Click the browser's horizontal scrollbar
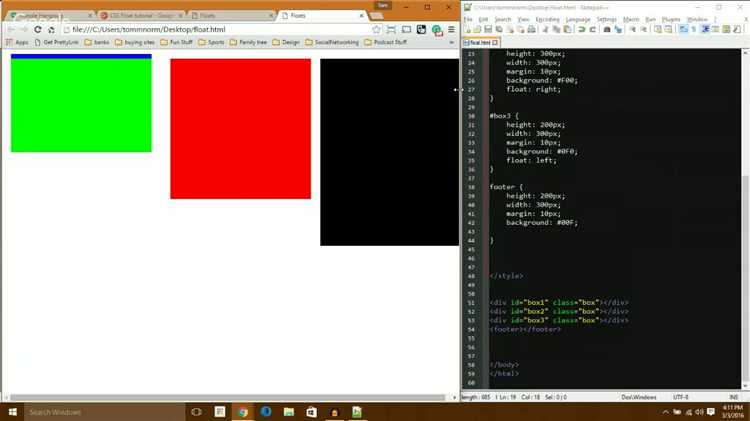Viewport: 750px width, 421px height. point(228,398)
